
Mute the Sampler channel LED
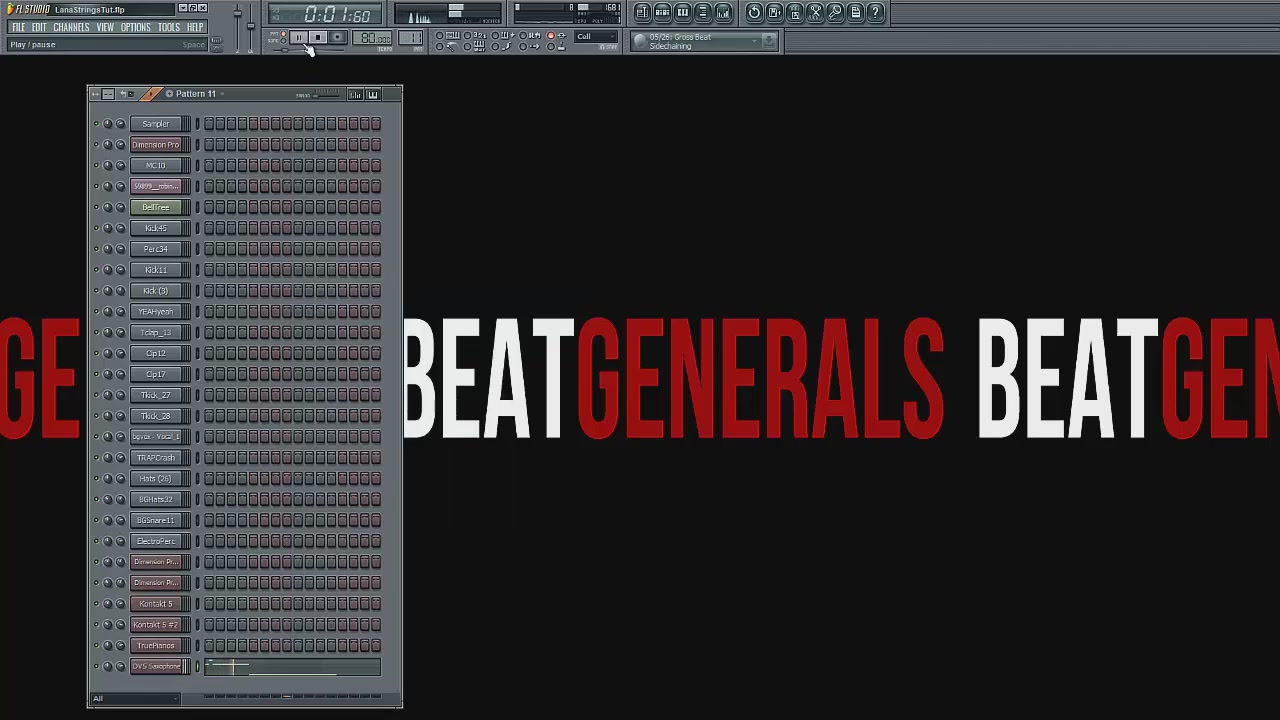click(x=97, y=124)
